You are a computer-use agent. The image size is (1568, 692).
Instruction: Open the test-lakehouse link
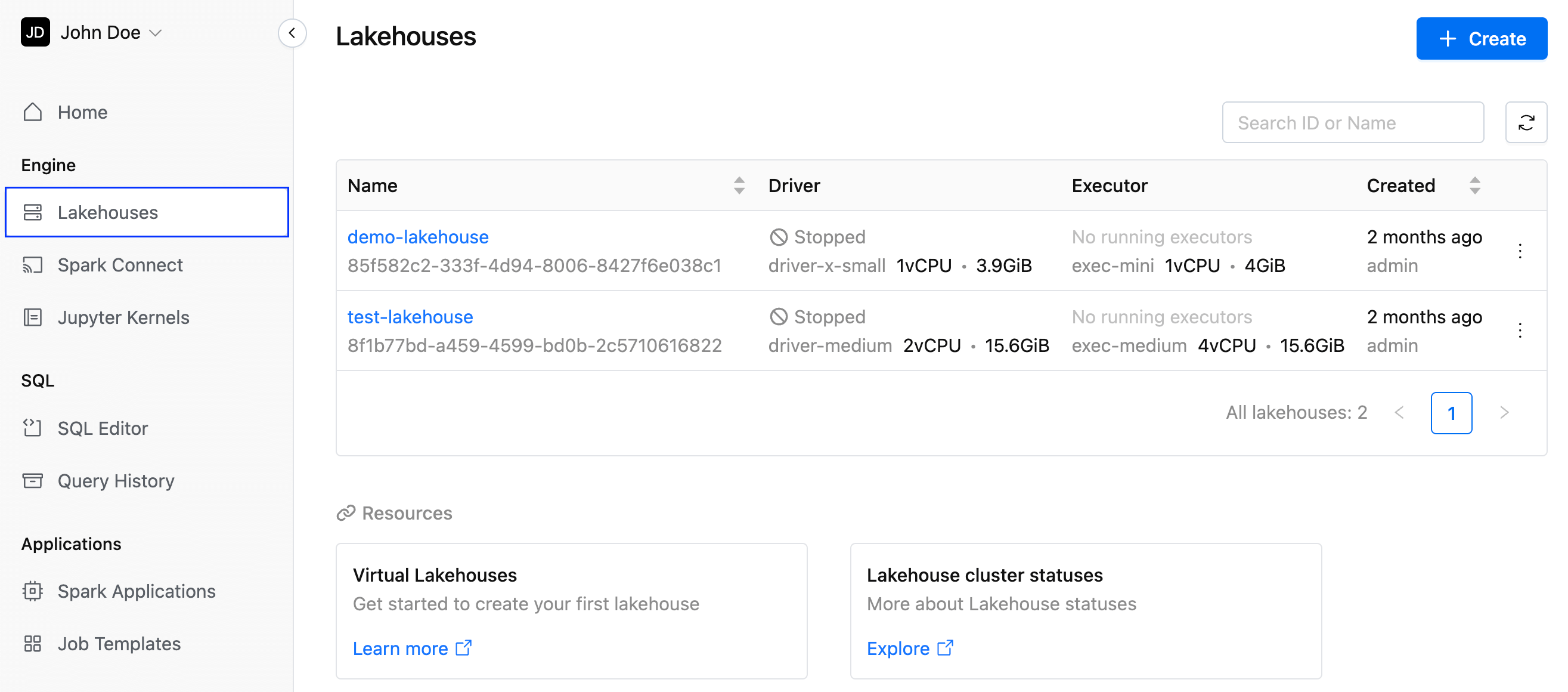tap(410, 316)
